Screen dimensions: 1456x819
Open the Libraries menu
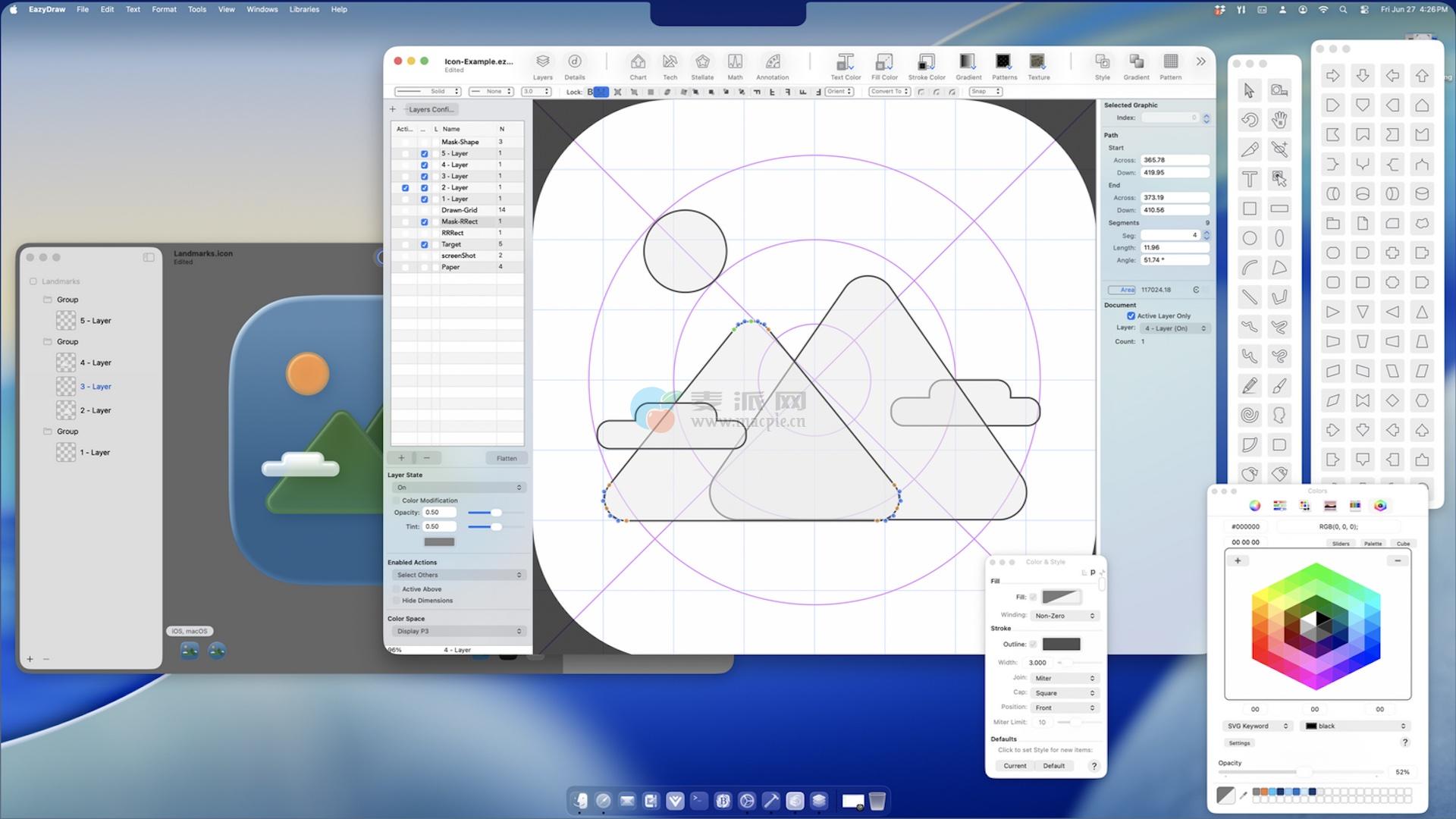(x=304, y=9)
